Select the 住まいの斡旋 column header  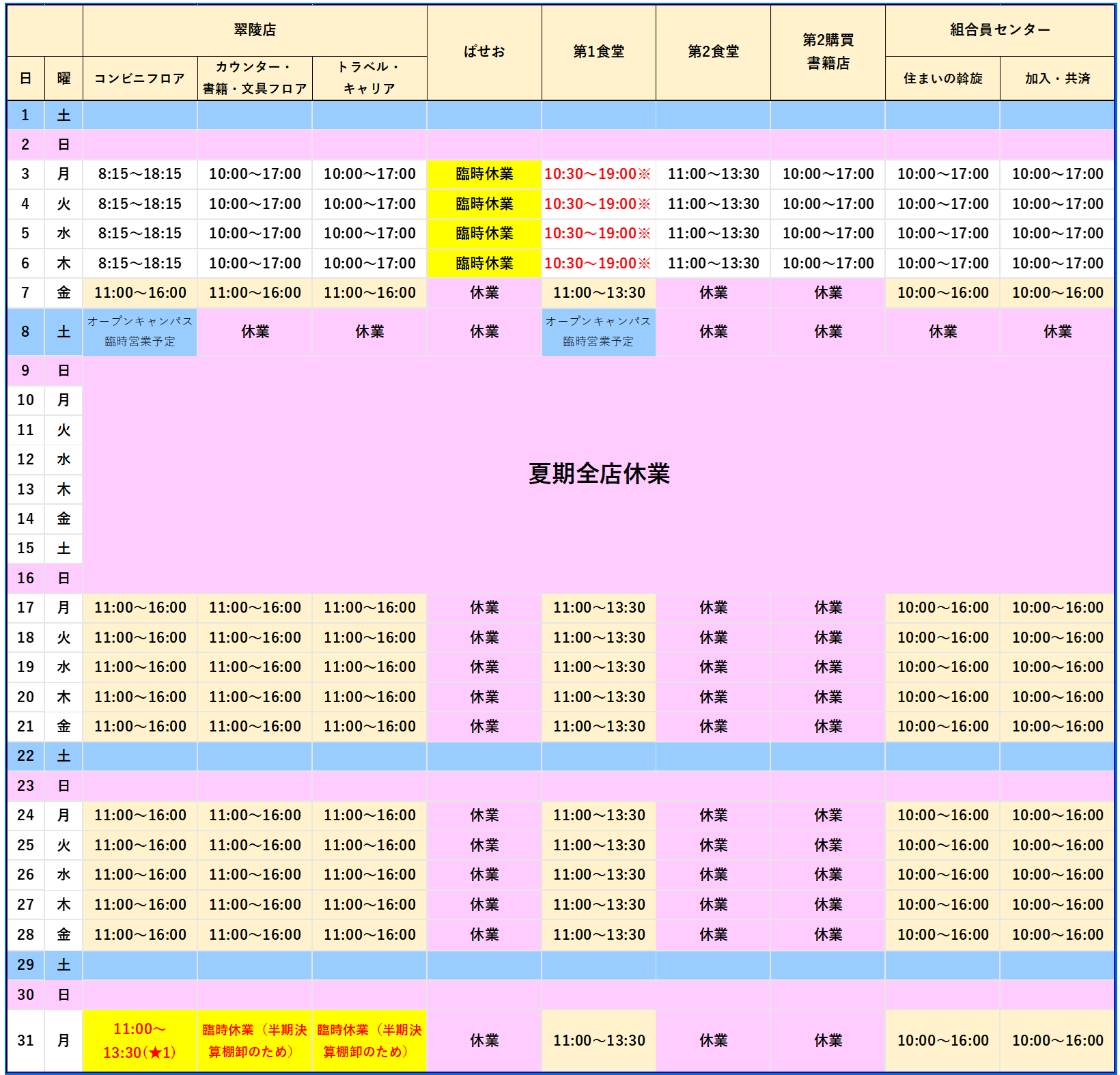pyautogui.click(x=943, y=79)
